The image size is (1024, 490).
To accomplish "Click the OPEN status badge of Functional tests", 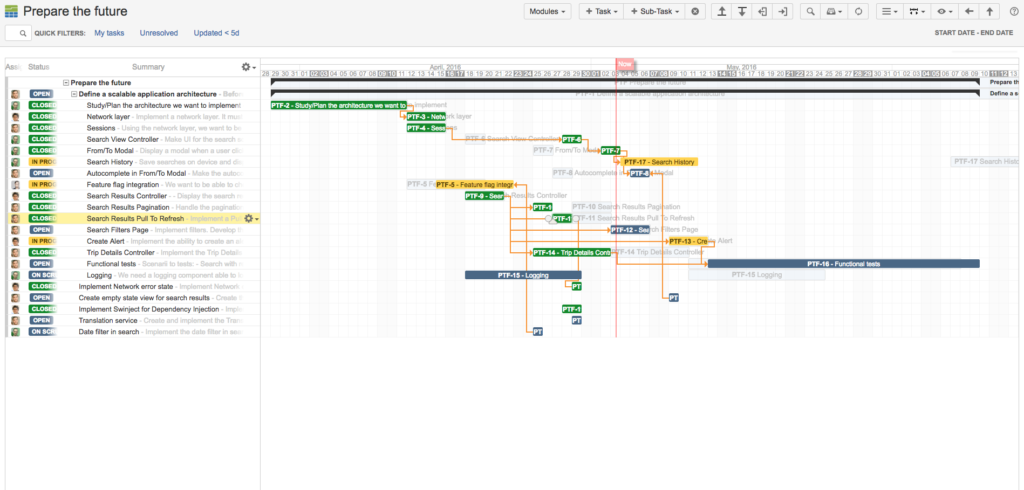I will pos(41,264).
